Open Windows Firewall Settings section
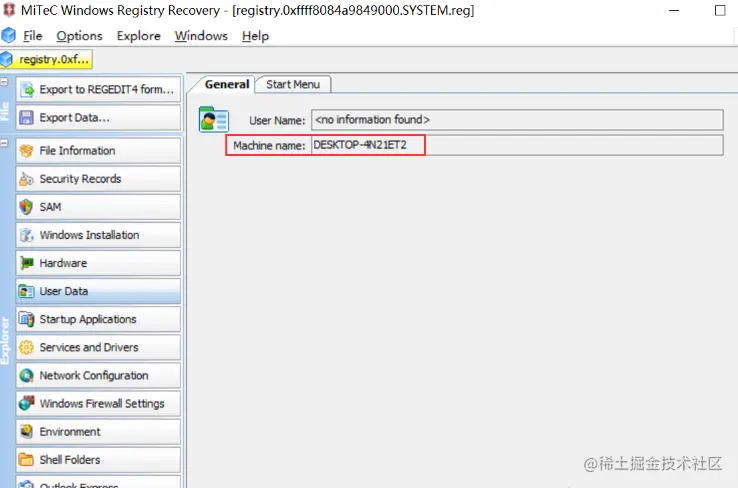The image size is (738, 488). click(x=98, y=403)
